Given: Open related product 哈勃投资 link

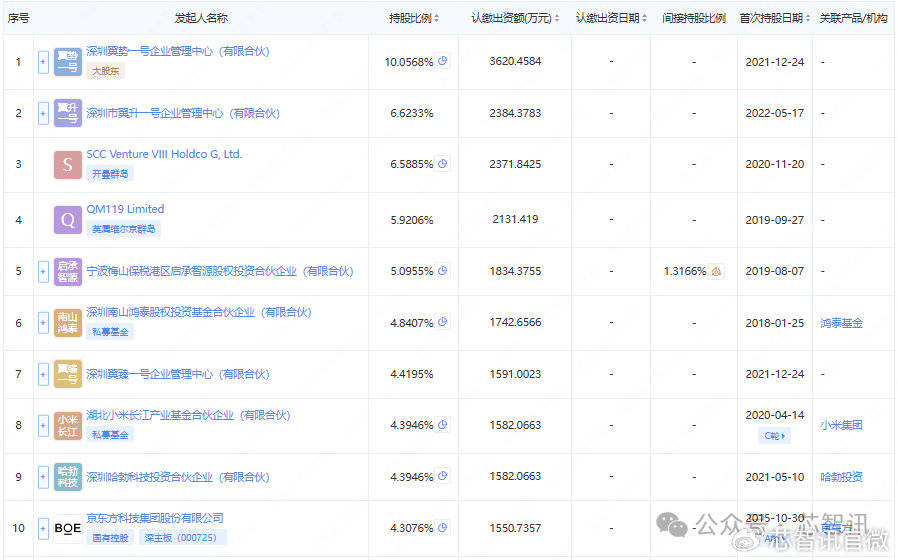Looking at the screenshot, I should [841, 477].
